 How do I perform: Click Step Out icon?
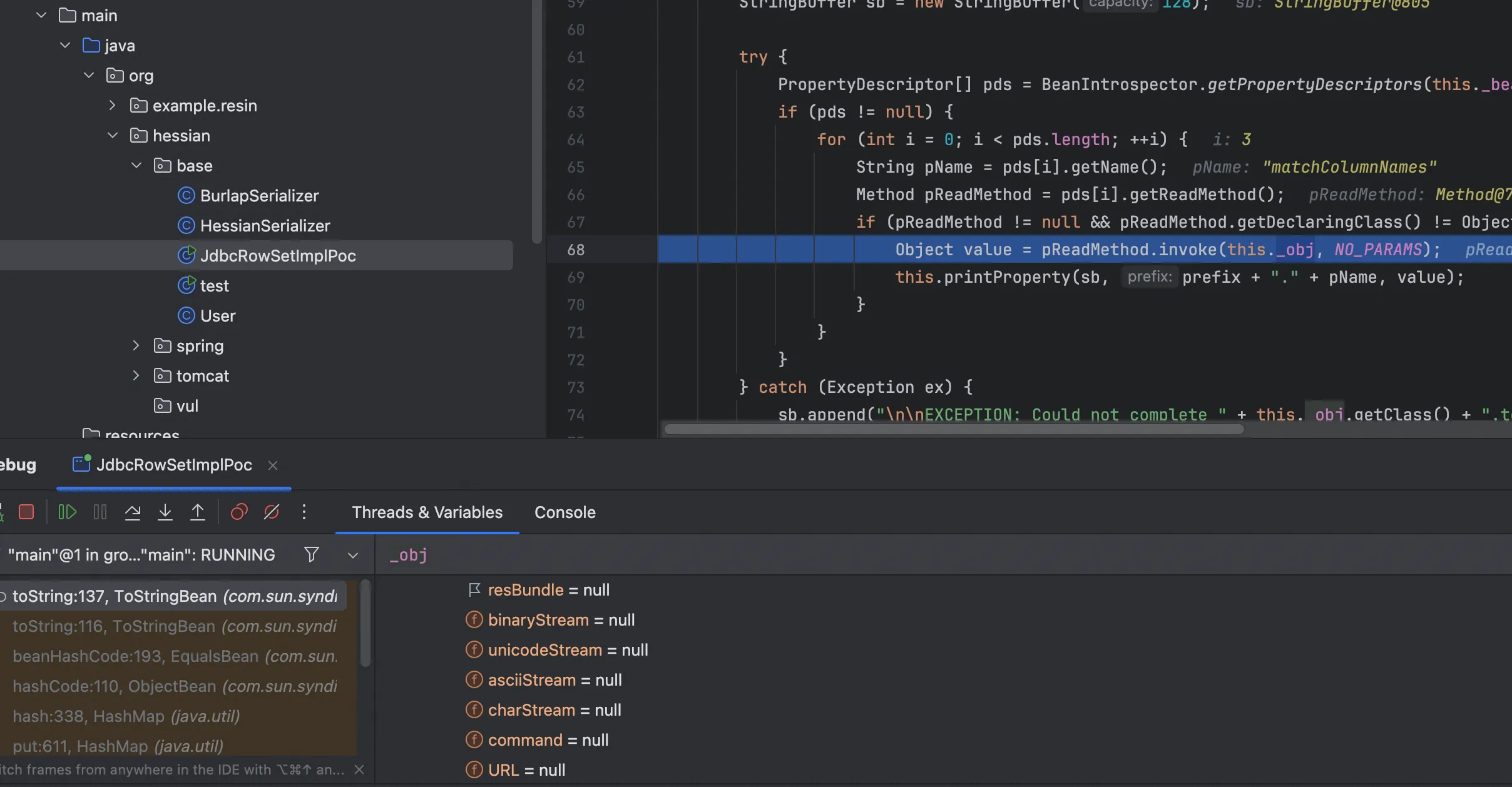(x=198, y=512)
